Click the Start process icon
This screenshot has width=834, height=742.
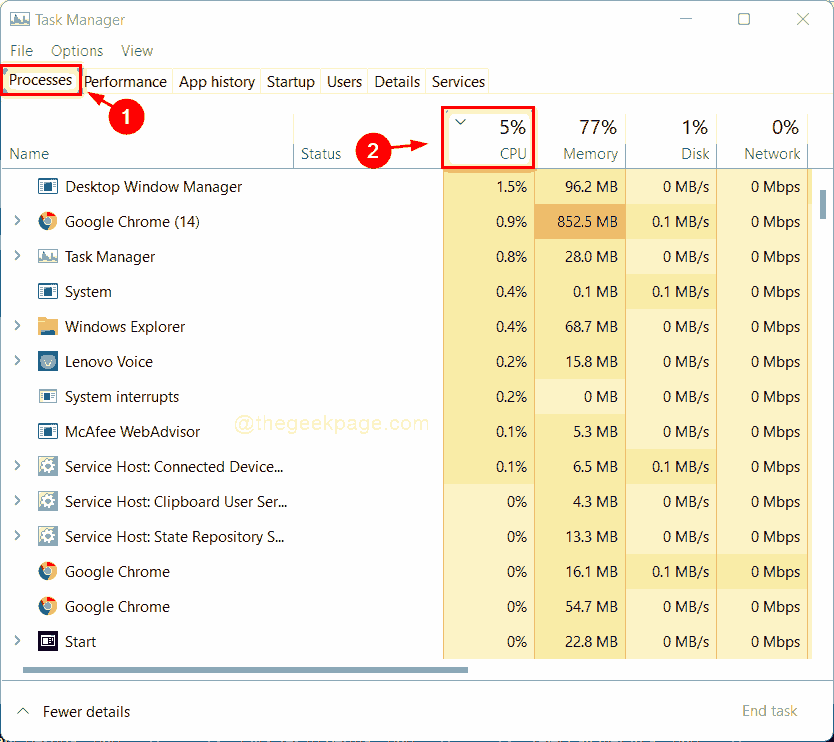47,641
